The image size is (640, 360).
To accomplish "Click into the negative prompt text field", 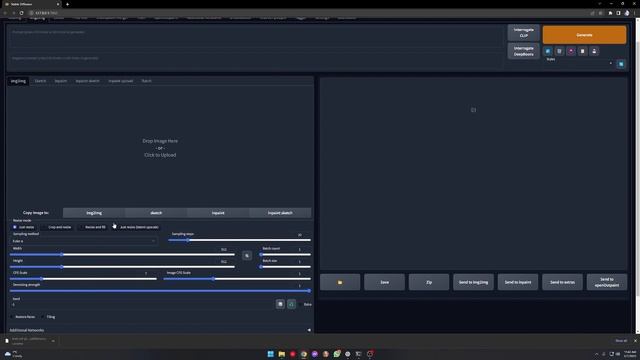I will (x=256, y=62).
